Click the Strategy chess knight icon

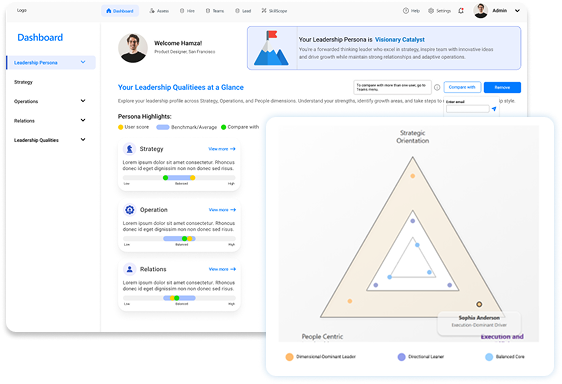click(x=129, y=148)
